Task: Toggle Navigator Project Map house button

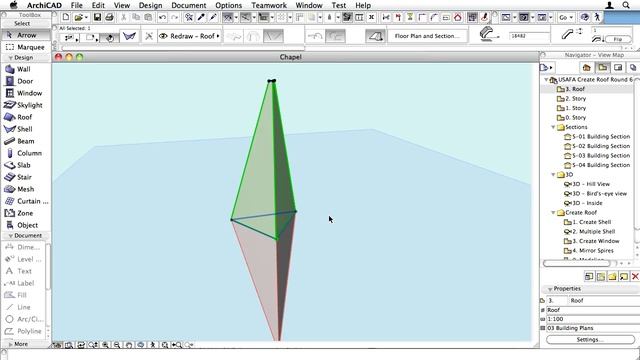Action: tap(587, 67)
